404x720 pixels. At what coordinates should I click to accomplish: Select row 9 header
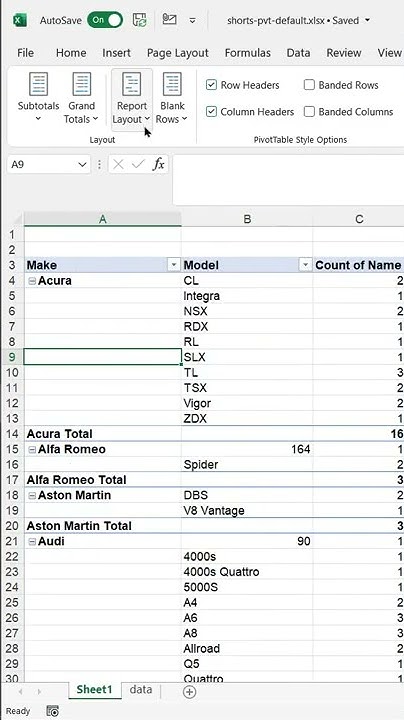pyautogui.click(x=12, y=357)
